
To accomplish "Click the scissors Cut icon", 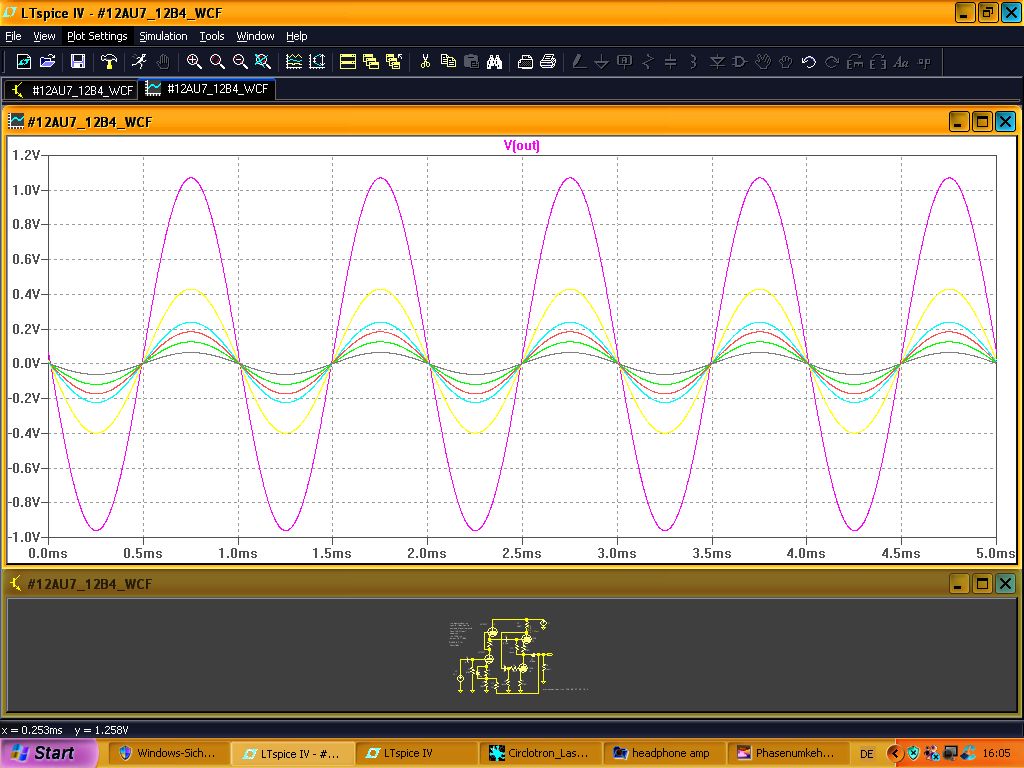I will (425, 62).
